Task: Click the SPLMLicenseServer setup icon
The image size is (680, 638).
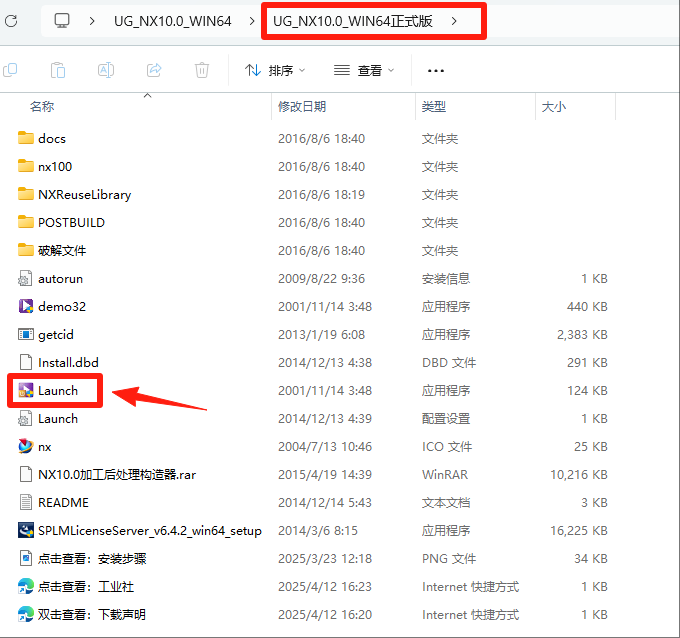Action: point(26,530)
